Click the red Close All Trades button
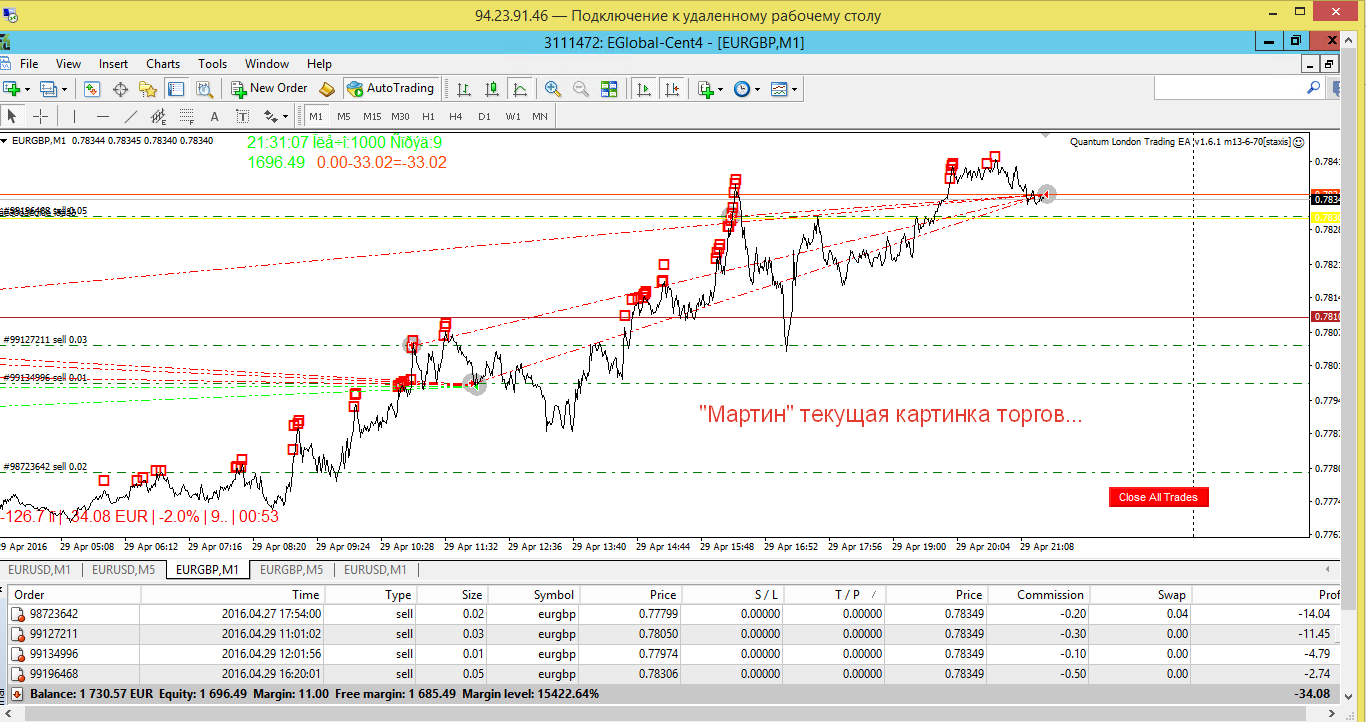The width and height of the screenshot is (1366, 722). coord(1158,497)
